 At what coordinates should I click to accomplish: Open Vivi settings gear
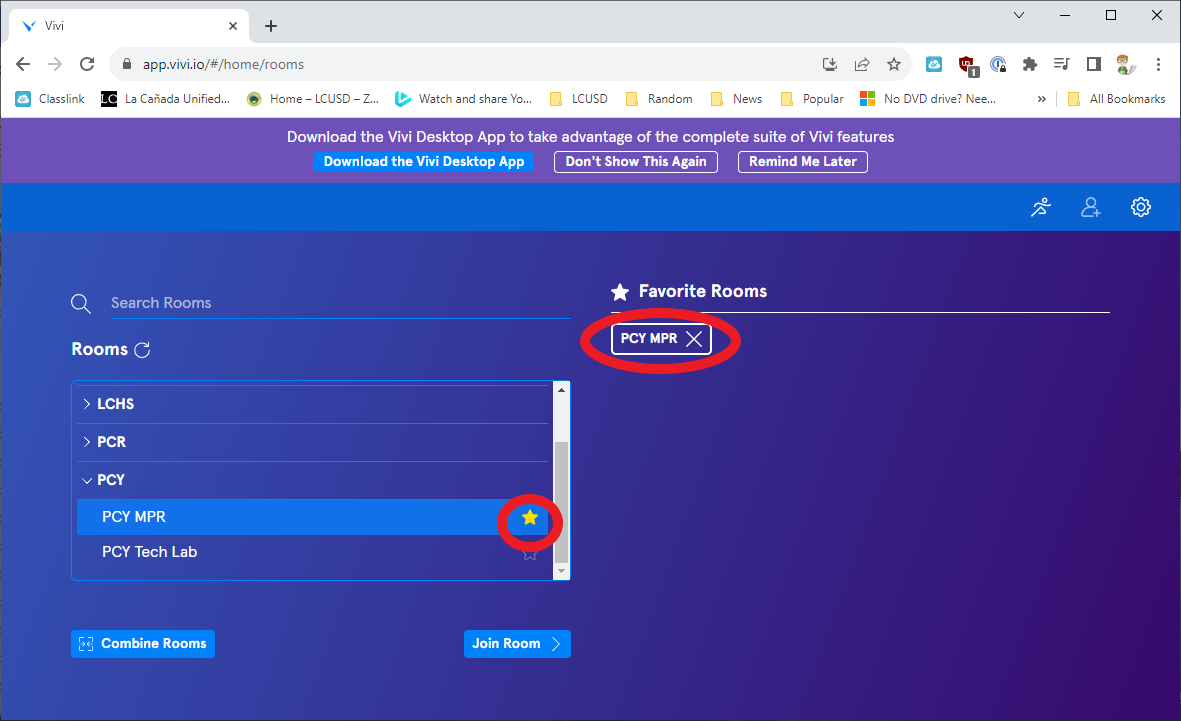pos(1141,207)
